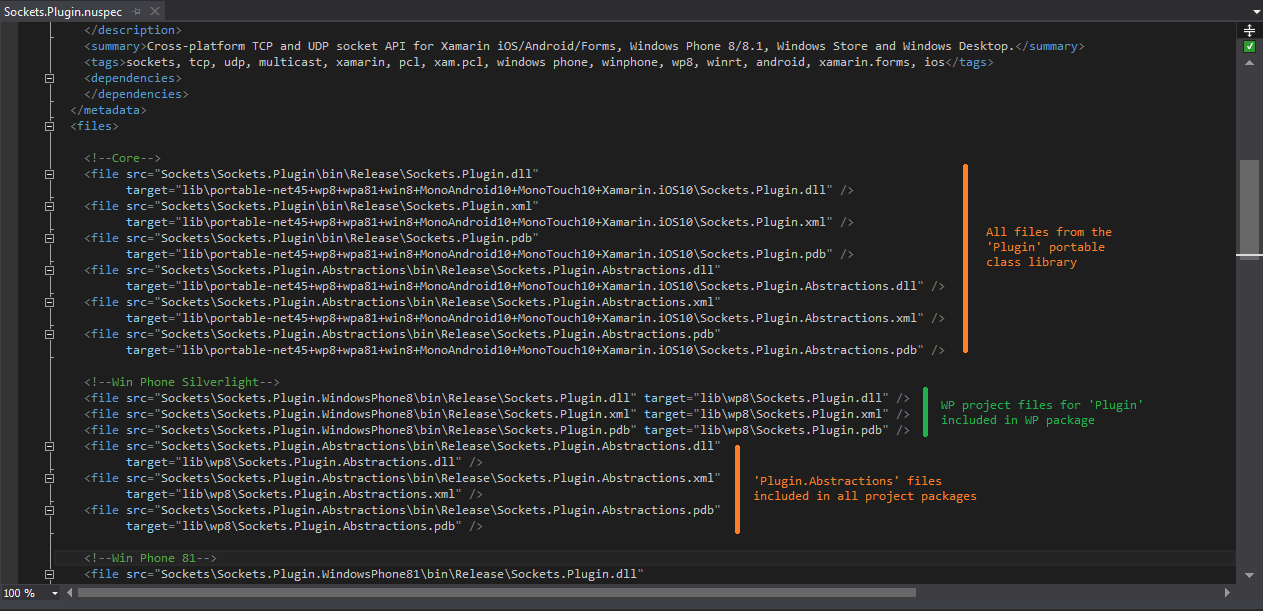Image resolution: width=1263 pixels, height=611 pixels.
Task: Collapse Core section Abstractions.xml file node
Action: point(50,302)
